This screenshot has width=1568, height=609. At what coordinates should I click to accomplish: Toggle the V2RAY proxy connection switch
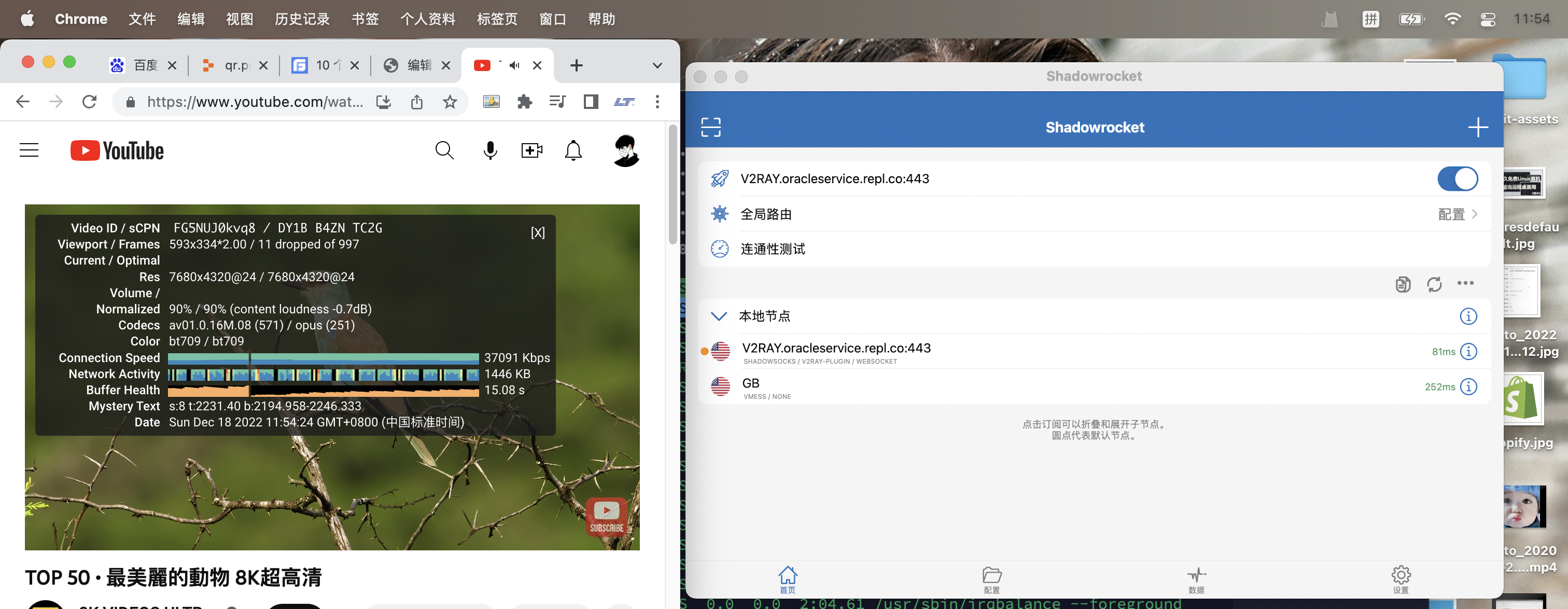point(1457,179)
